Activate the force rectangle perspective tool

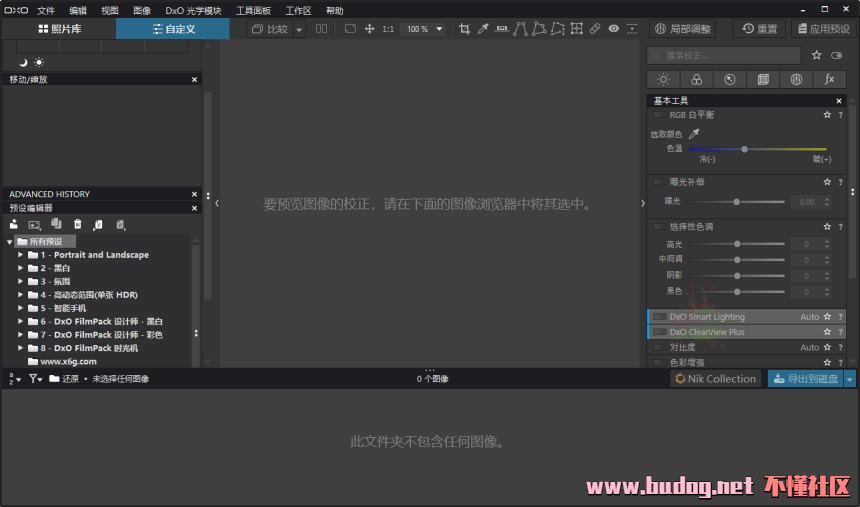(539, 29)
